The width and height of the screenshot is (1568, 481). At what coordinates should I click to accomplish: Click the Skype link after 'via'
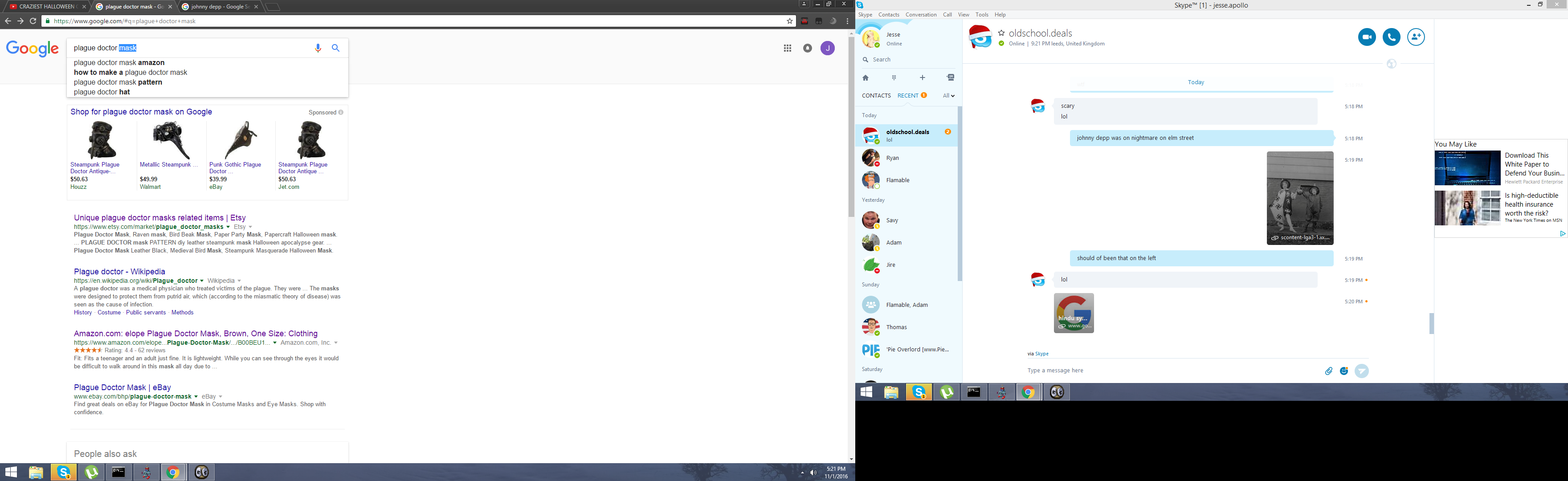pos(1041,354)
